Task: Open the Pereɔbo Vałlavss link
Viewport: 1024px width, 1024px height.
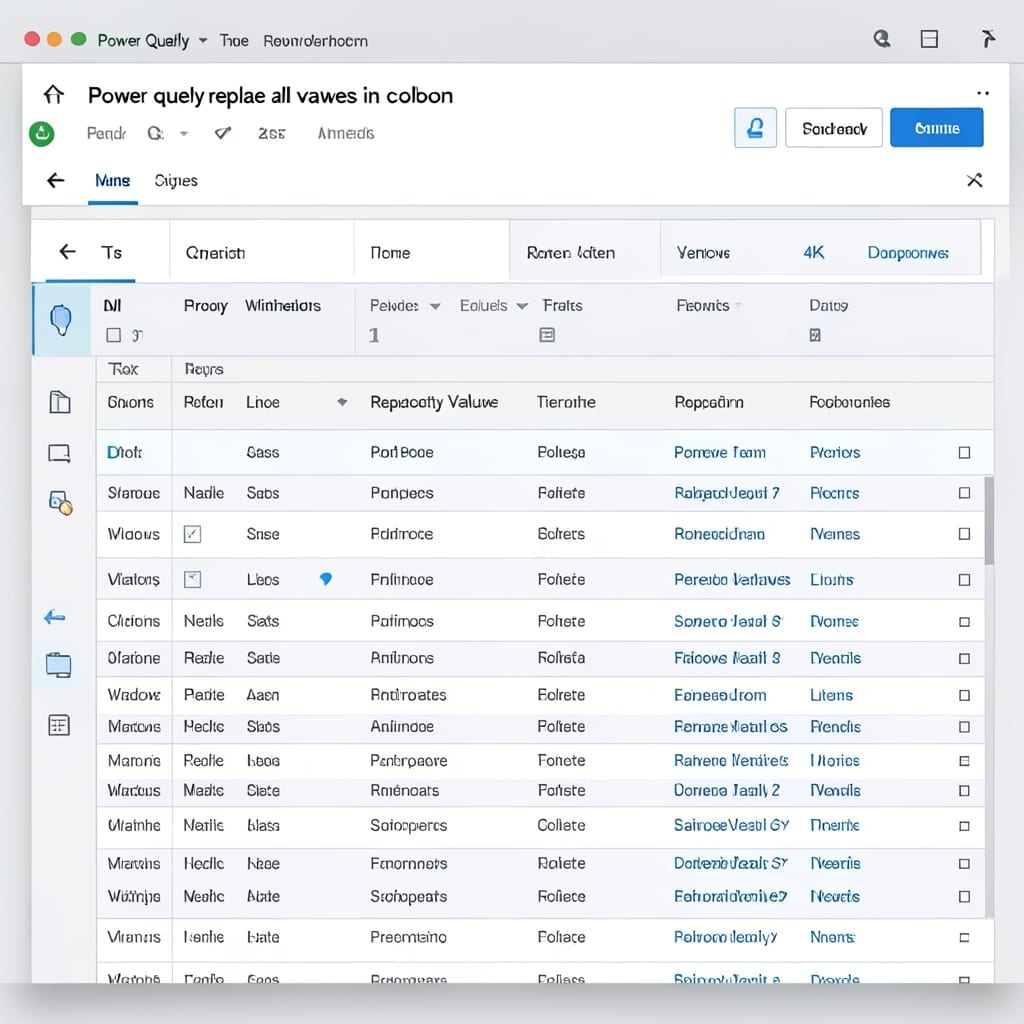Action: click(x=732, y=579)
